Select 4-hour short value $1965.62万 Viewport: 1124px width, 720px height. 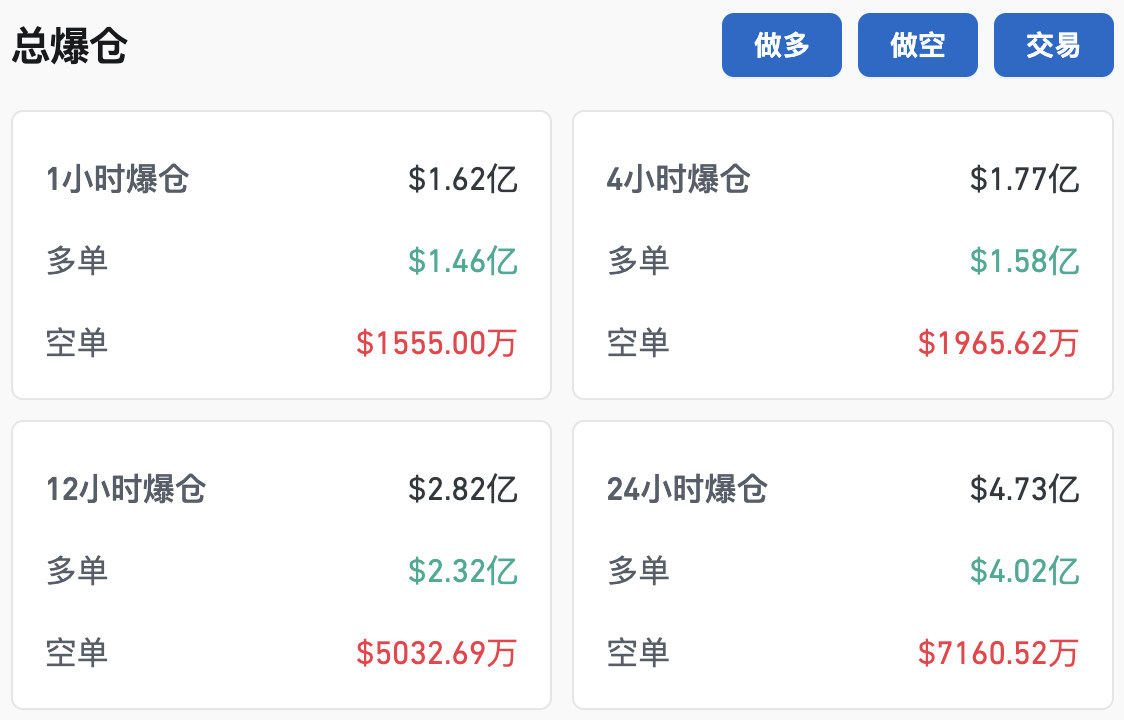click(999, 344)
